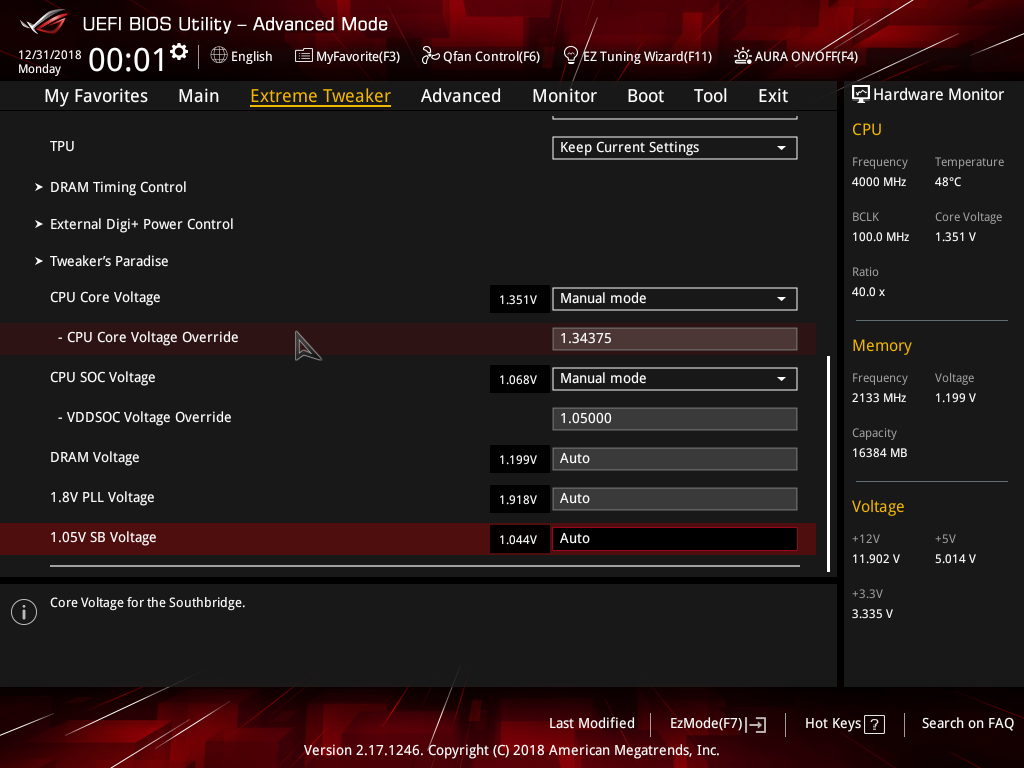Screen dimensions: 1024x768
Task: Click Core Voltage for the Southbridge help text
Action: [148, 603]
